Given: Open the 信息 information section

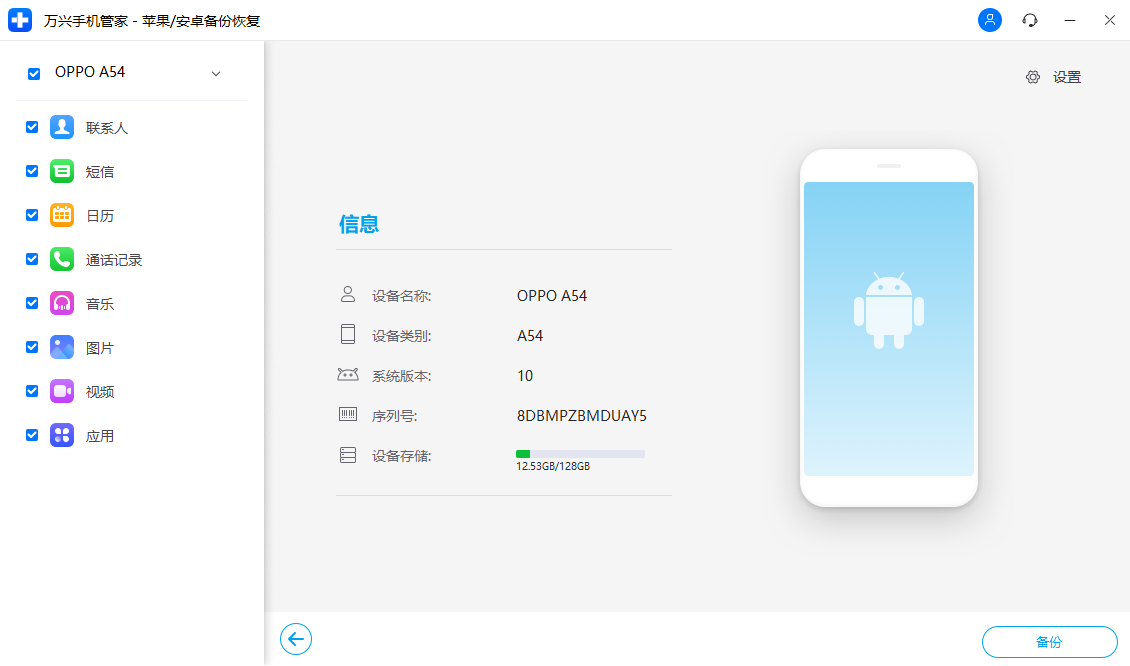Looking at the screenshot, I should click(360, 223).
